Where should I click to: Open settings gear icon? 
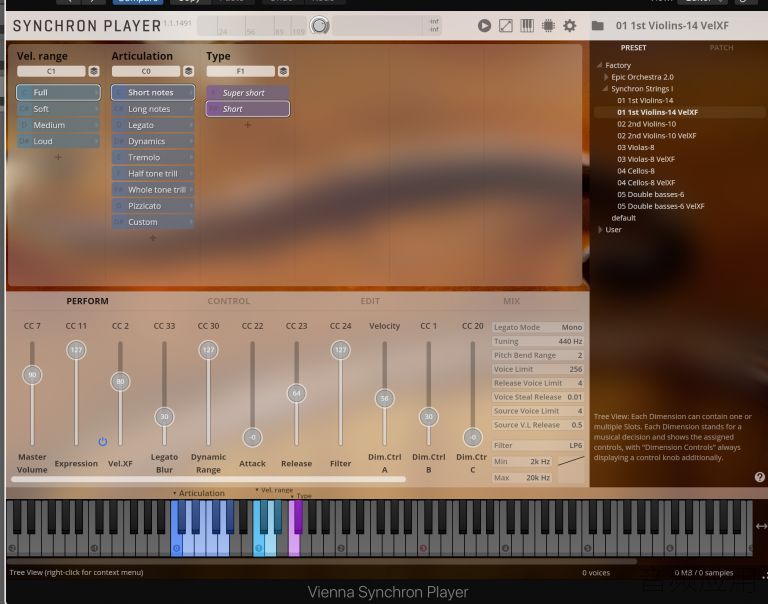coord(570,25)
